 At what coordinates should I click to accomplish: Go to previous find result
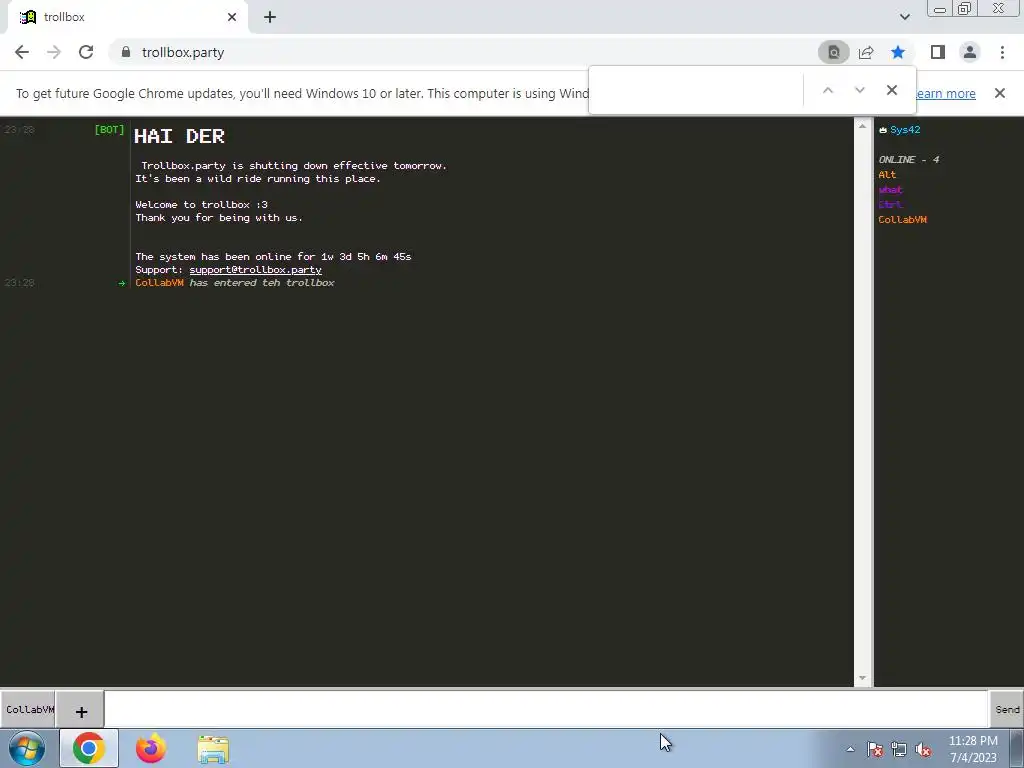click(828, 90)
